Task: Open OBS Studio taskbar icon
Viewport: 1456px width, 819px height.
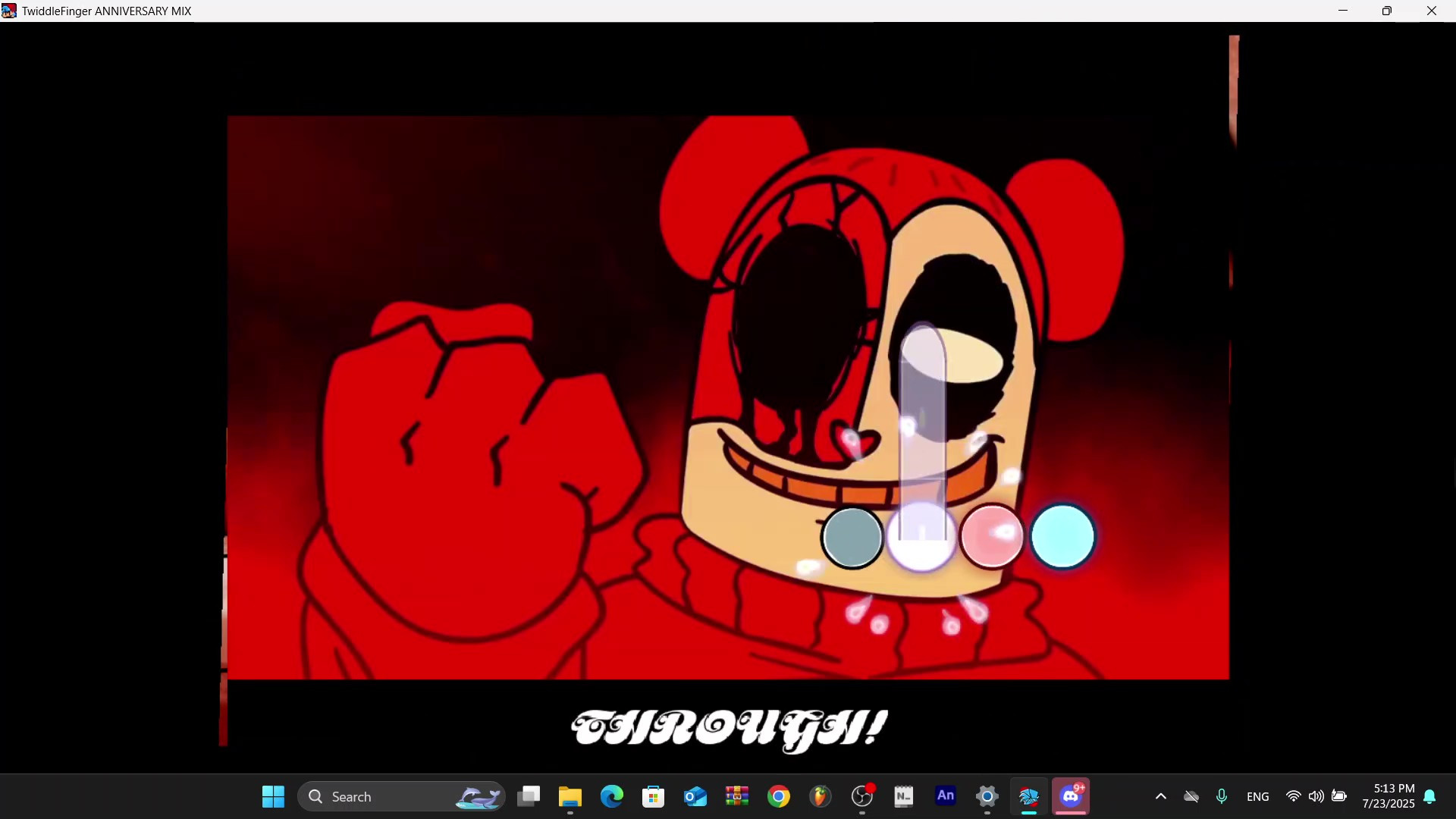Action: (x=862, y=796)
